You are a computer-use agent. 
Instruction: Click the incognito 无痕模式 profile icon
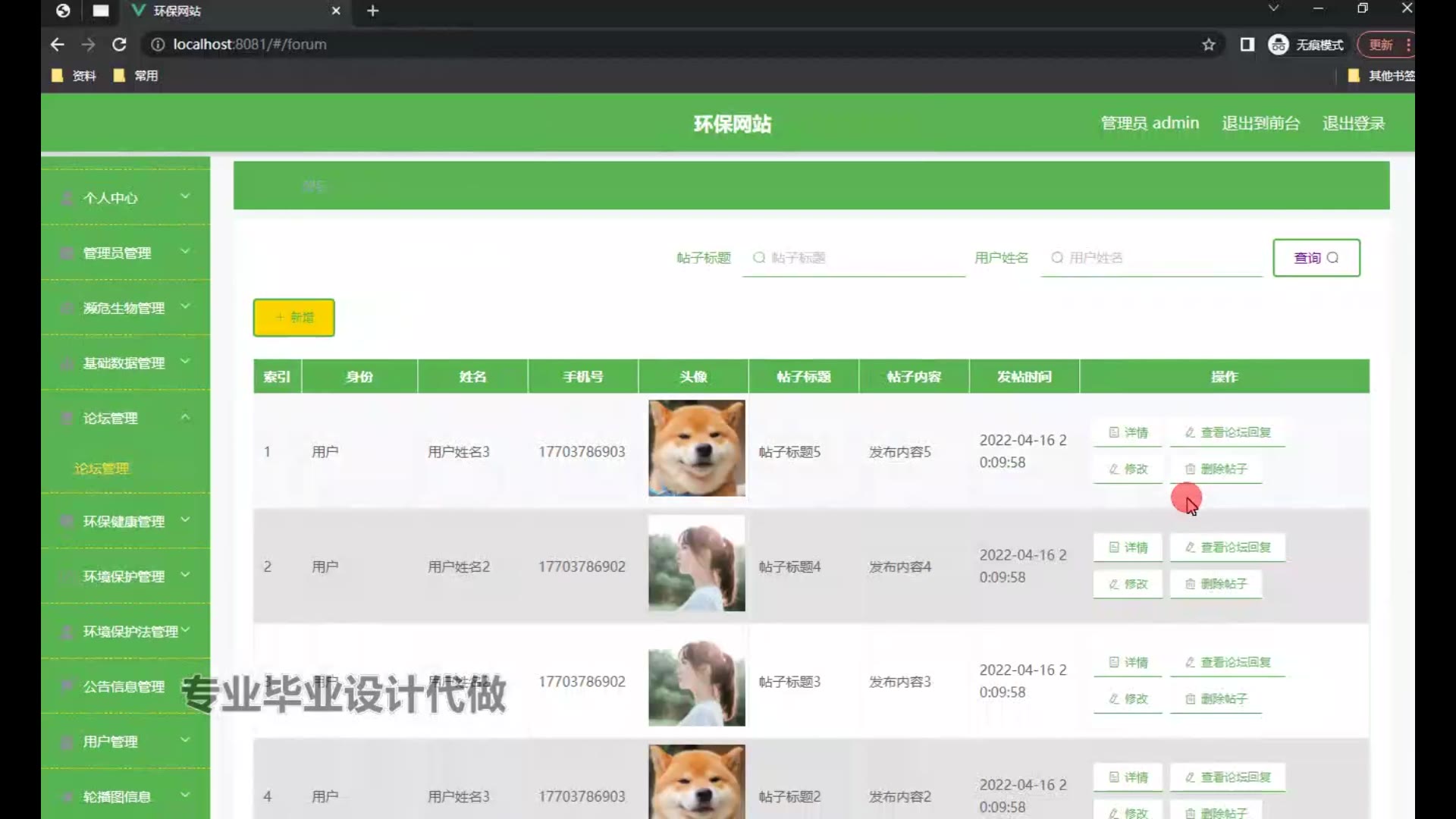tap(1279, 45)
